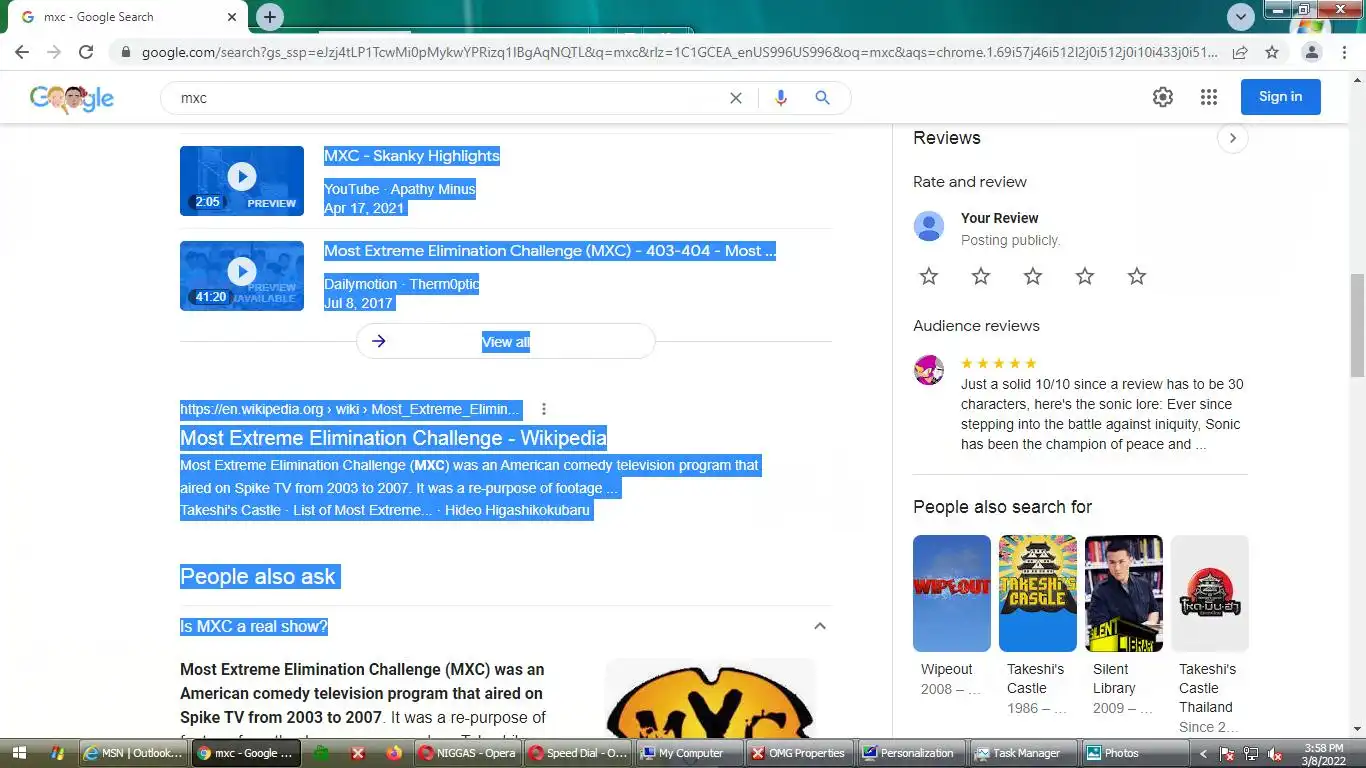Image resolution: width=1366 pixels, height=768 pixels.
Task: Switch to OMG Properties taskbar window
Action: (x=801, y=753)
